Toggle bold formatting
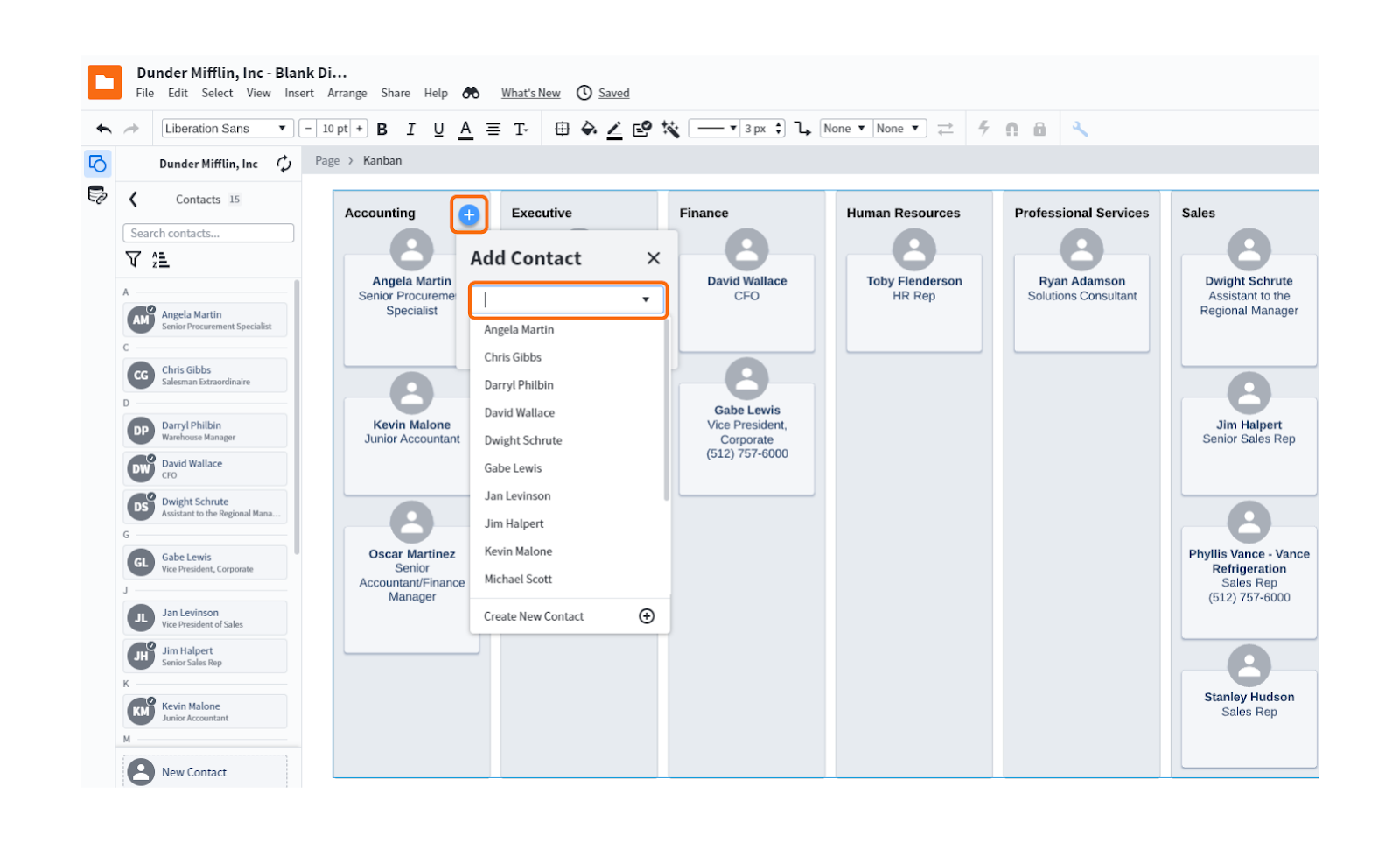 pyautogui.click(x=381, y=128)
